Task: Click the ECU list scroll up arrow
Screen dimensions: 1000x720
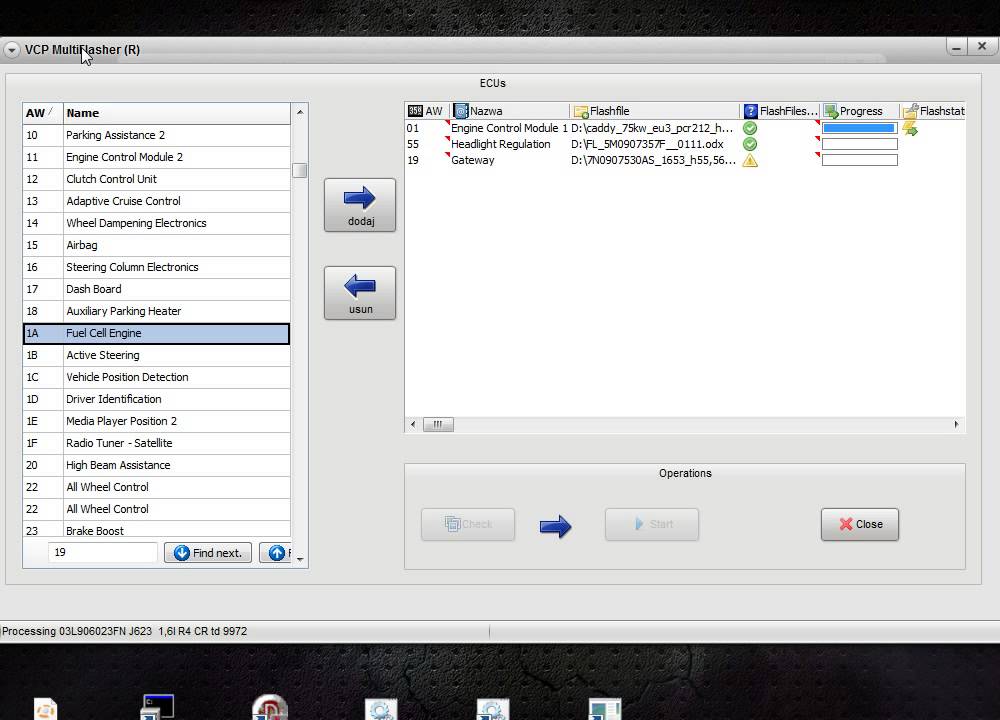Action: 300,112
